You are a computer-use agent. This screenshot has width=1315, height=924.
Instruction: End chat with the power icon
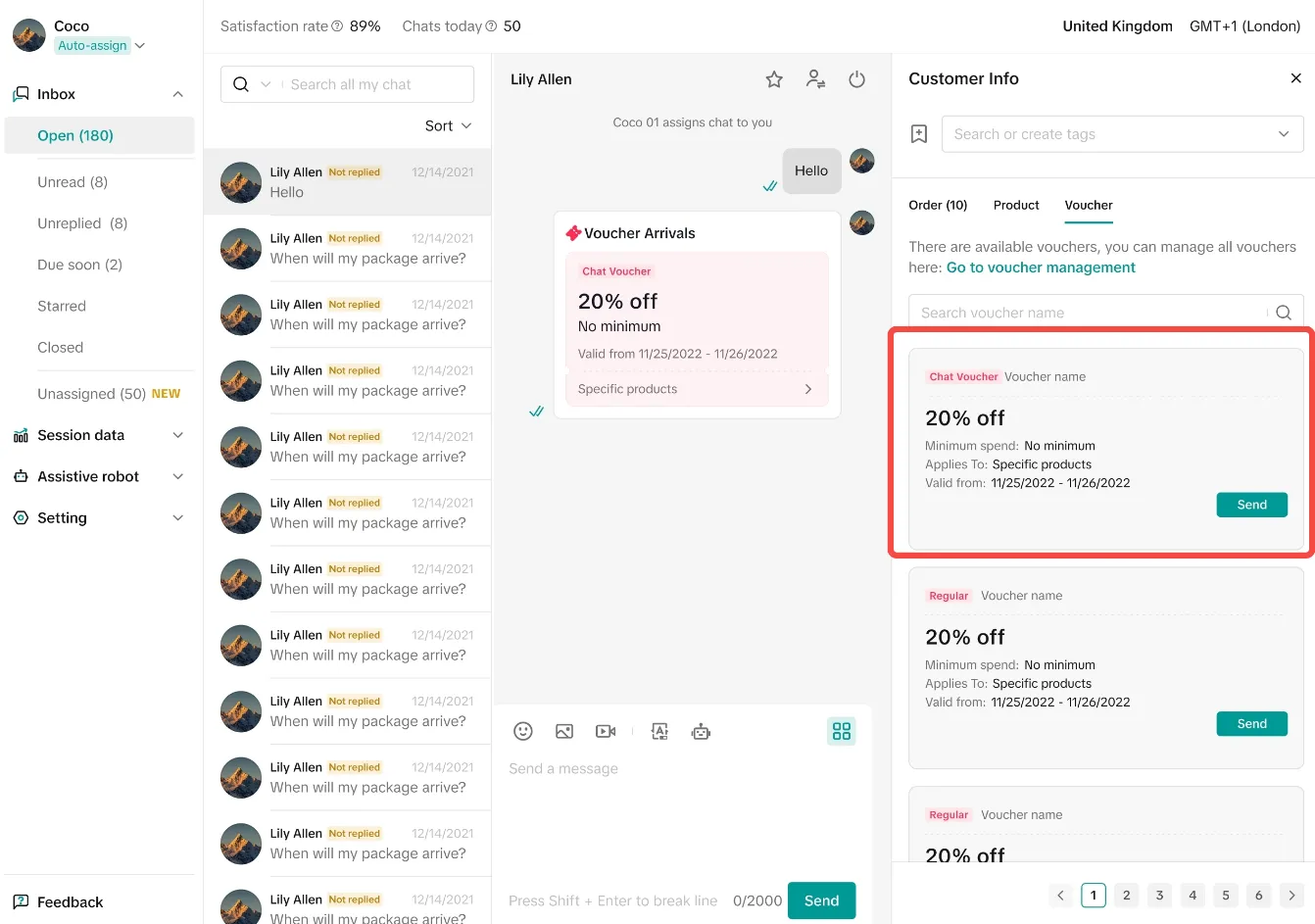click(856, 79)
